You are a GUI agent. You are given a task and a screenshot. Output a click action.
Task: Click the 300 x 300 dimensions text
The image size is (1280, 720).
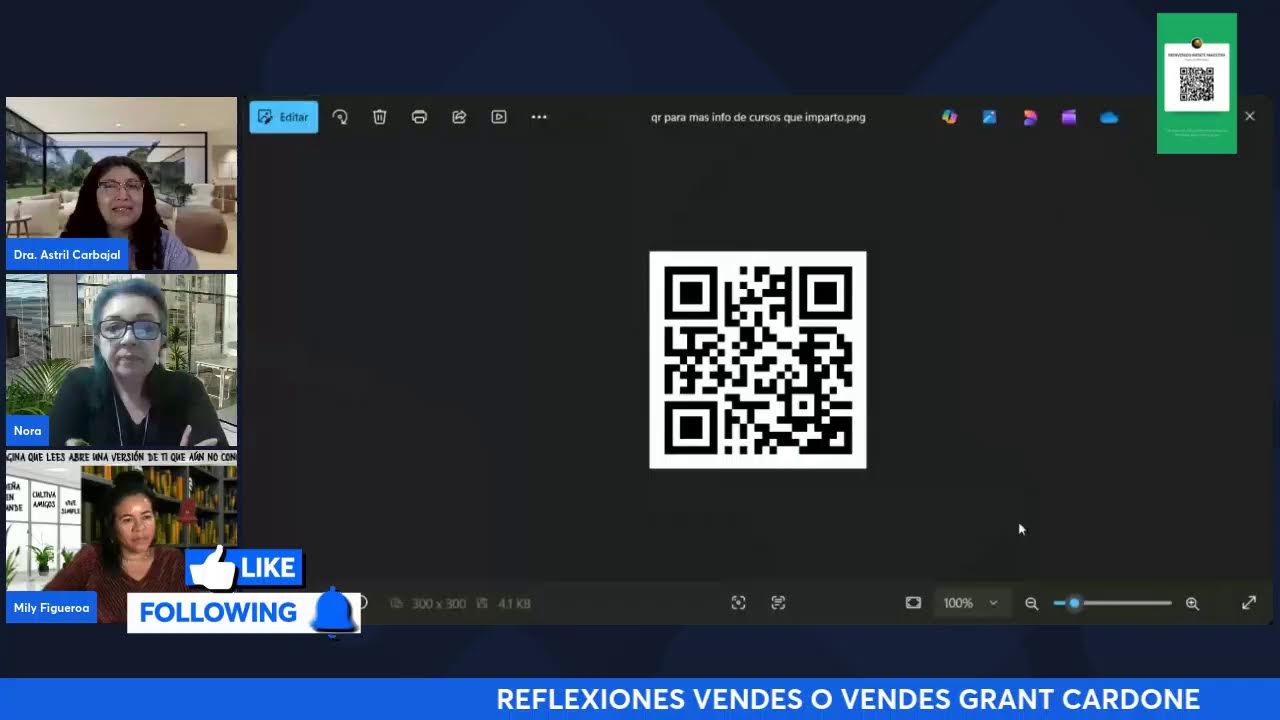tap(439, 604)
